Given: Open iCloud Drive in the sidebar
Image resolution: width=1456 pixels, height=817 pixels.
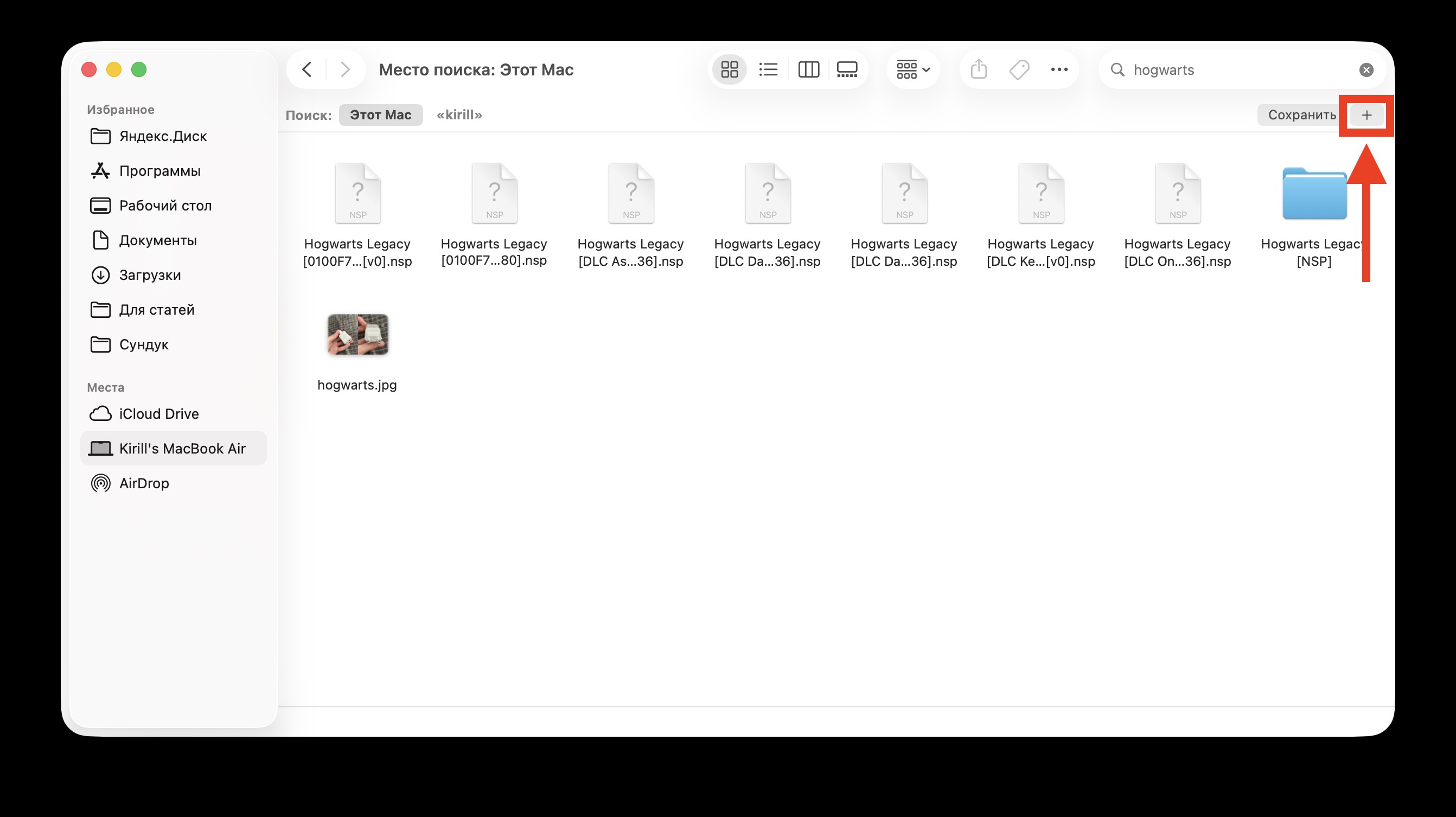Looking at the screenshot, I should click(159, 414).
